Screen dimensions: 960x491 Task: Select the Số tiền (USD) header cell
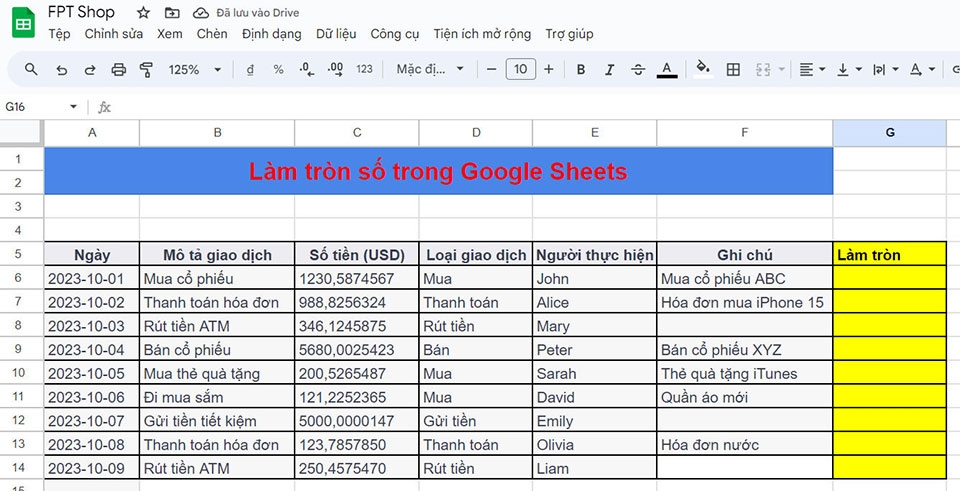(357, 254)
